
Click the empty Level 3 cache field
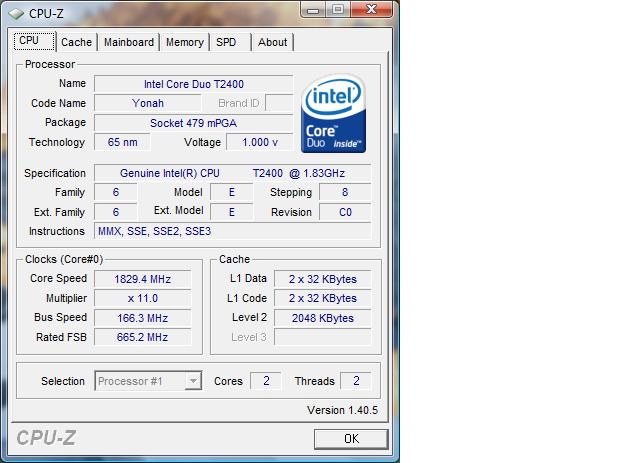point(322,337)
